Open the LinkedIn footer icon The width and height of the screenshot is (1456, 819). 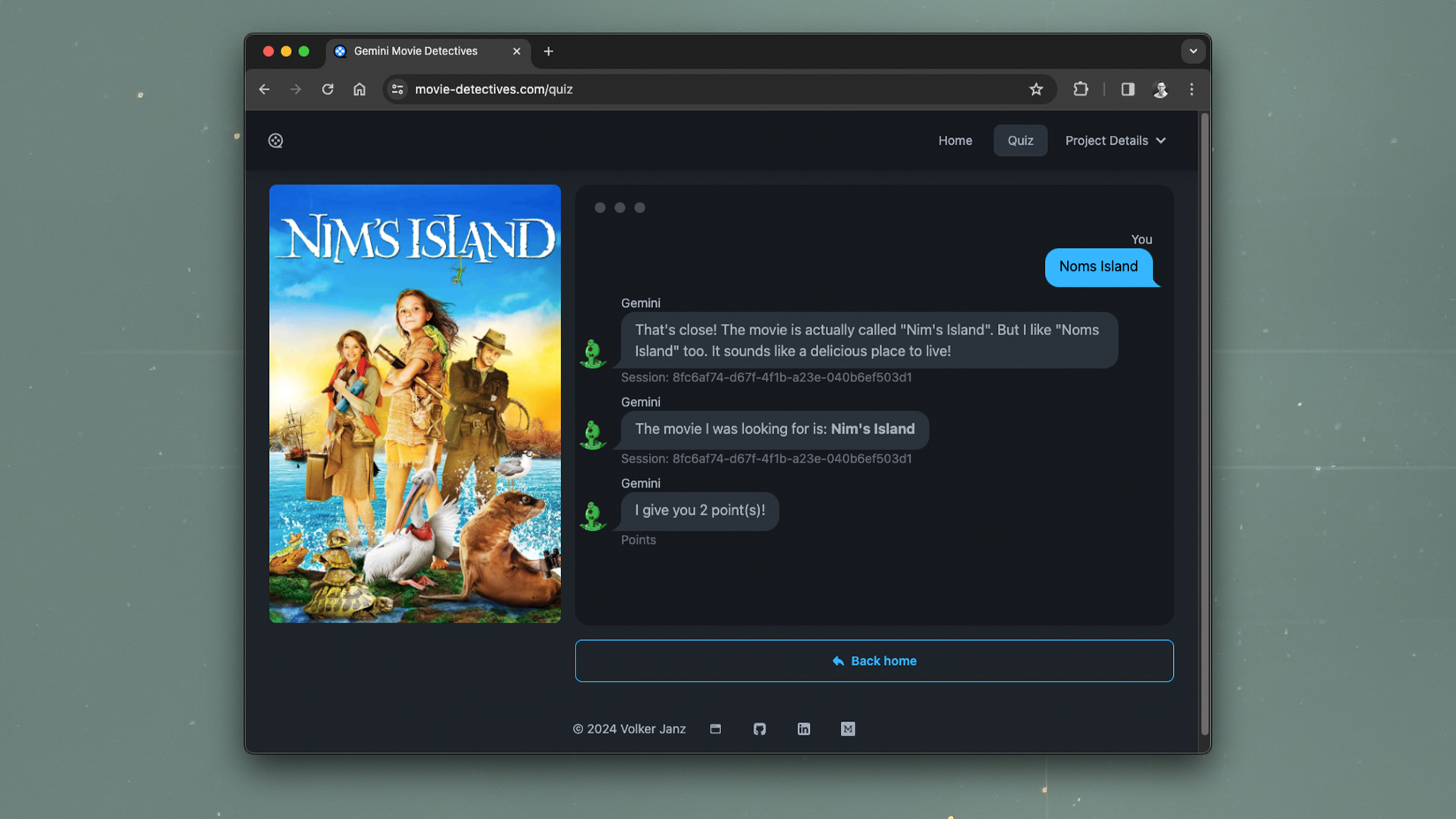point(804,729)
